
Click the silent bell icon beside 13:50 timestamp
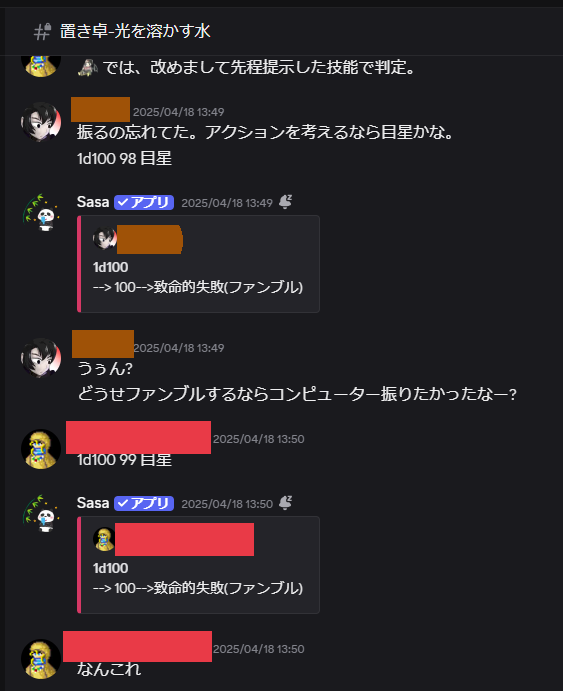[x=285, y=503]
